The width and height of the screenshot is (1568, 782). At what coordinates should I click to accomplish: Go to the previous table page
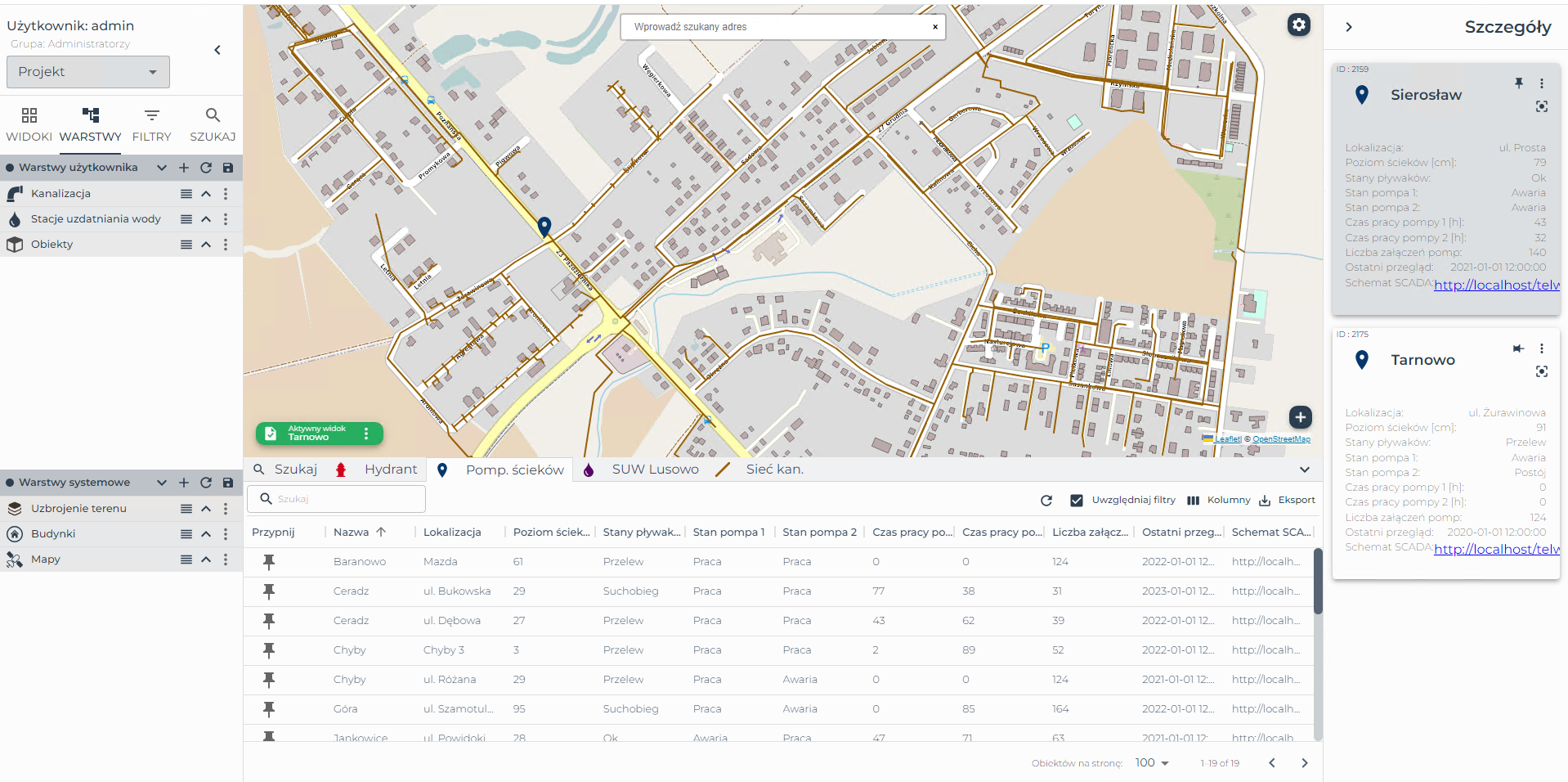(1272, 763)
